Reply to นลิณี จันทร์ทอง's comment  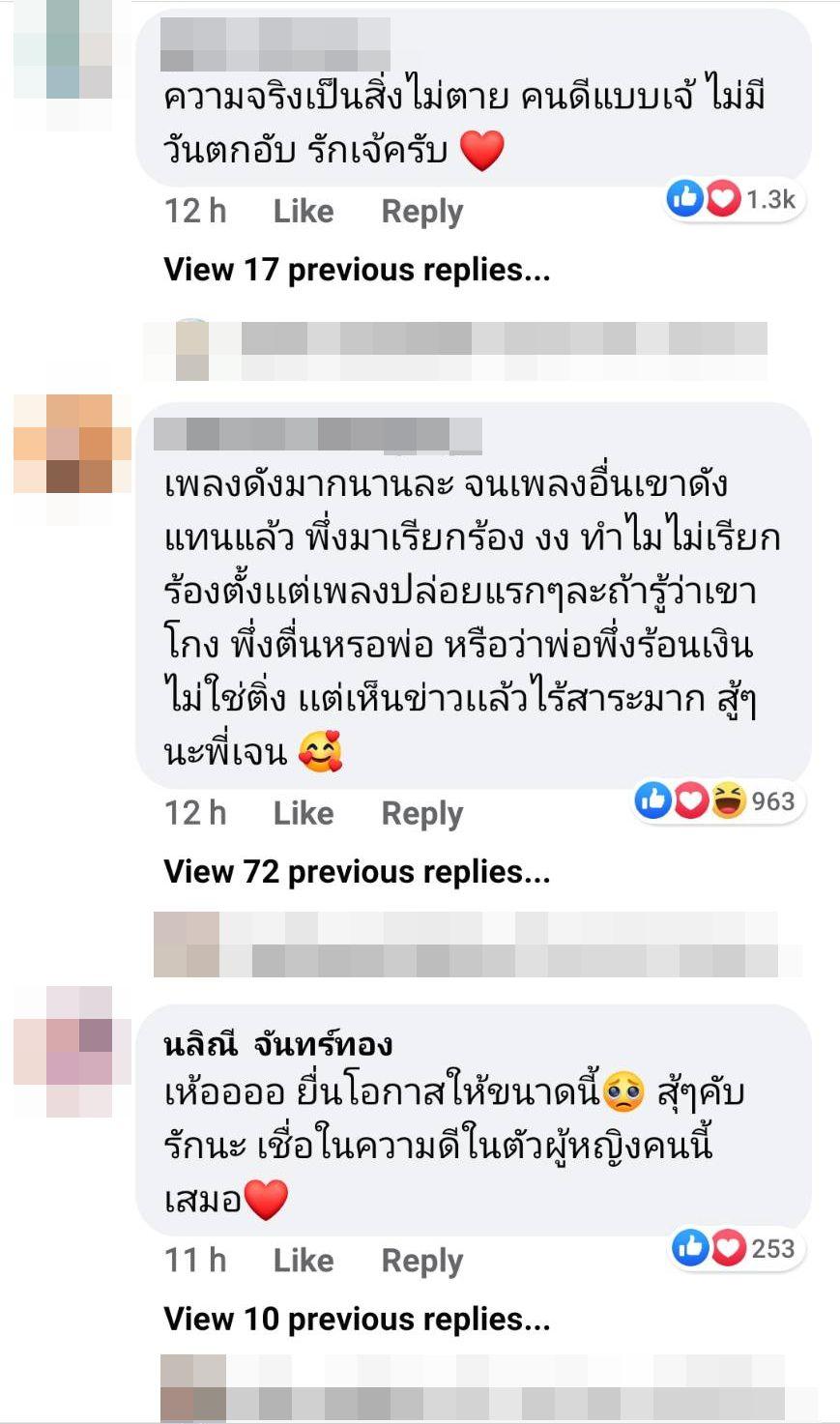point(422,1261)
